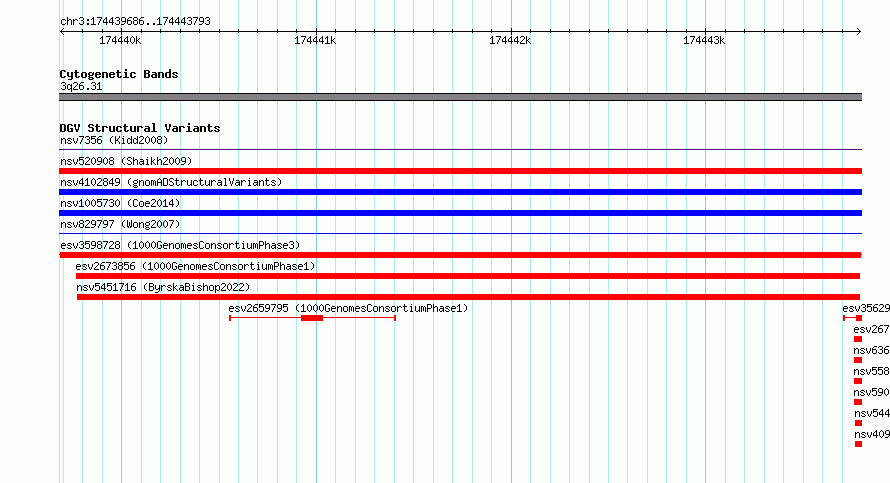Click the red square under nsv590
This screenshot has width=890, height=483.
coord(858,402)
